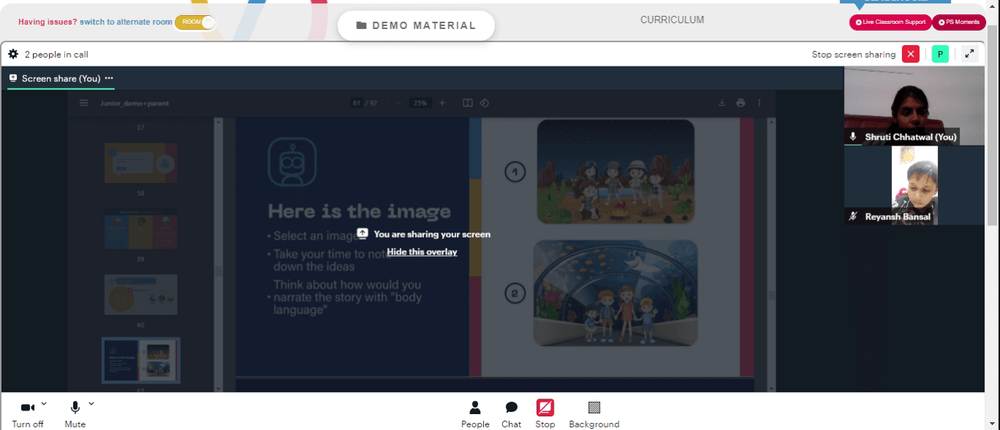Click muted mic icon on Reyansh Bansal

pyautogui.click(x=853, y=217)
